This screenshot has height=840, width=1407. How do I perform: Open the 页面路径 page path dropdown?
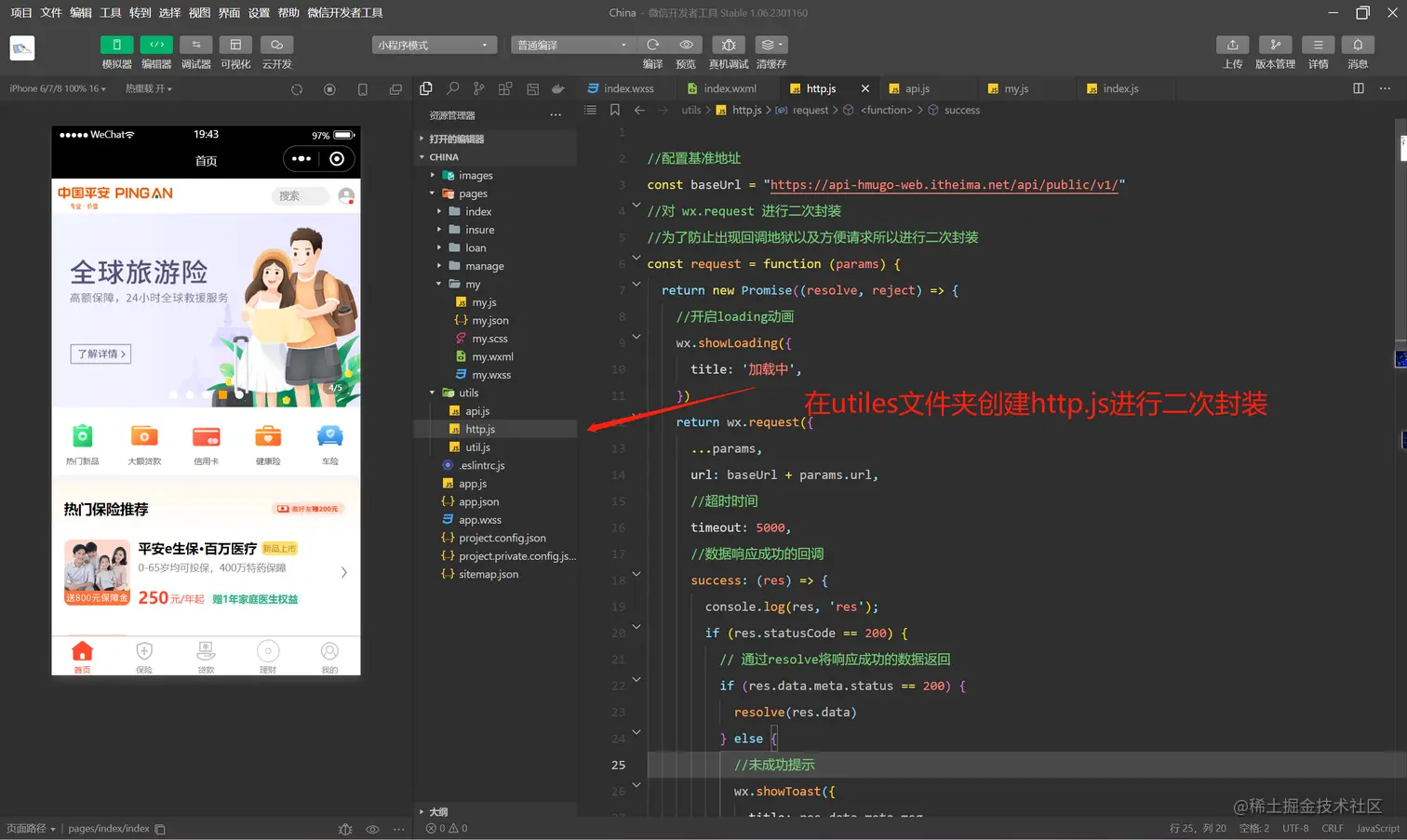pos(31,829)
